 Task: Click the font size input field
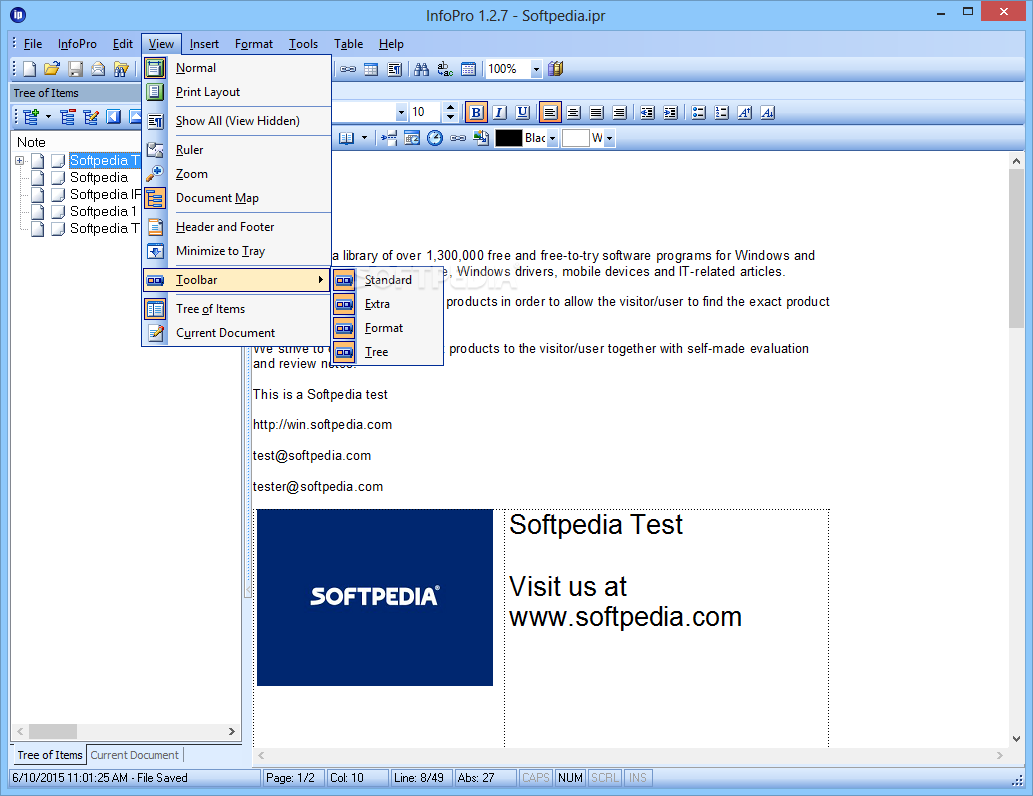coord(426,113)
